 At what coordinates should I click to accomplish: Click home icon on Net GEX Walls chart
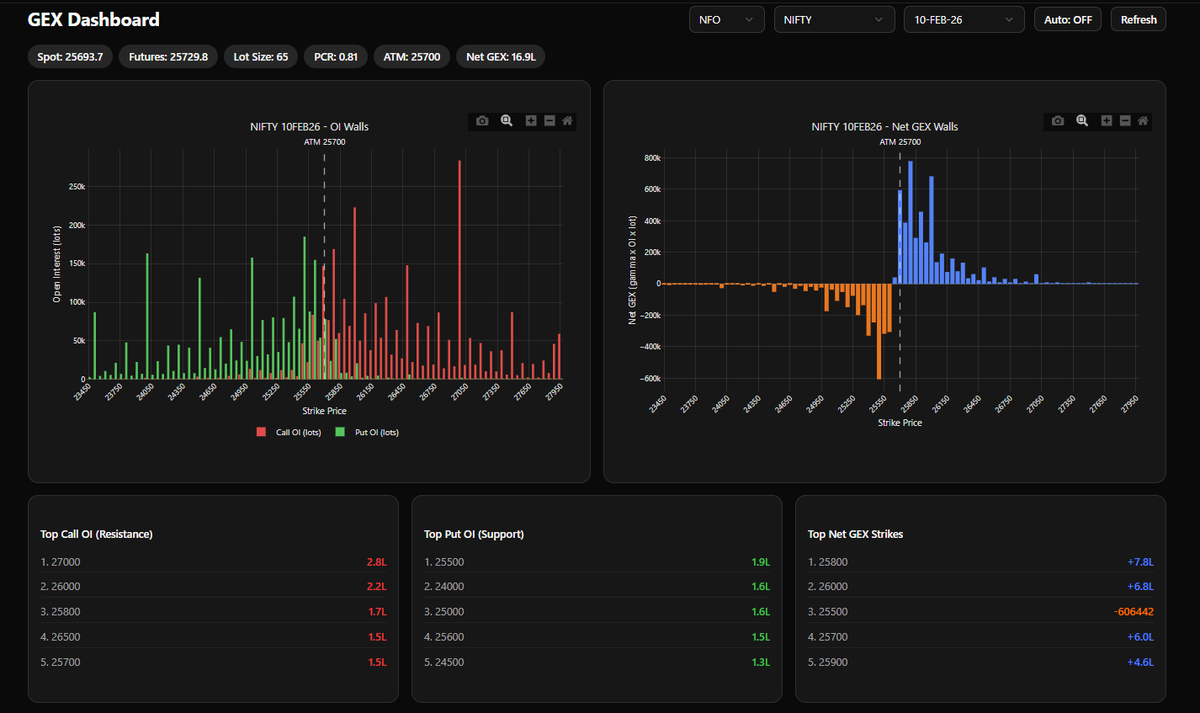pos(1143,120)
